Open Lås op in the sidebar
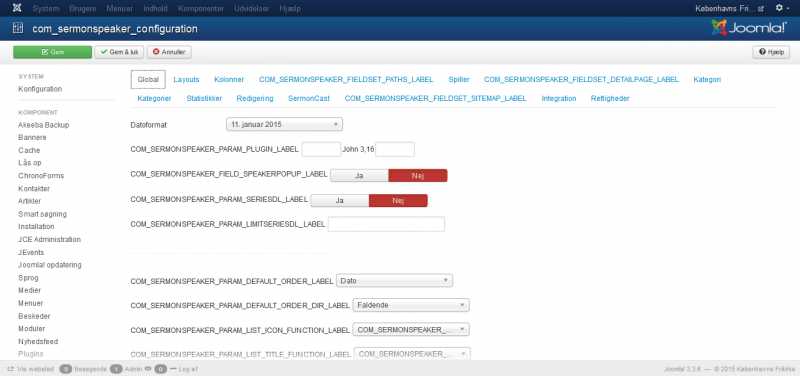Image resolution: width=800 pixels, height=376 pixels. coord(30,163)
